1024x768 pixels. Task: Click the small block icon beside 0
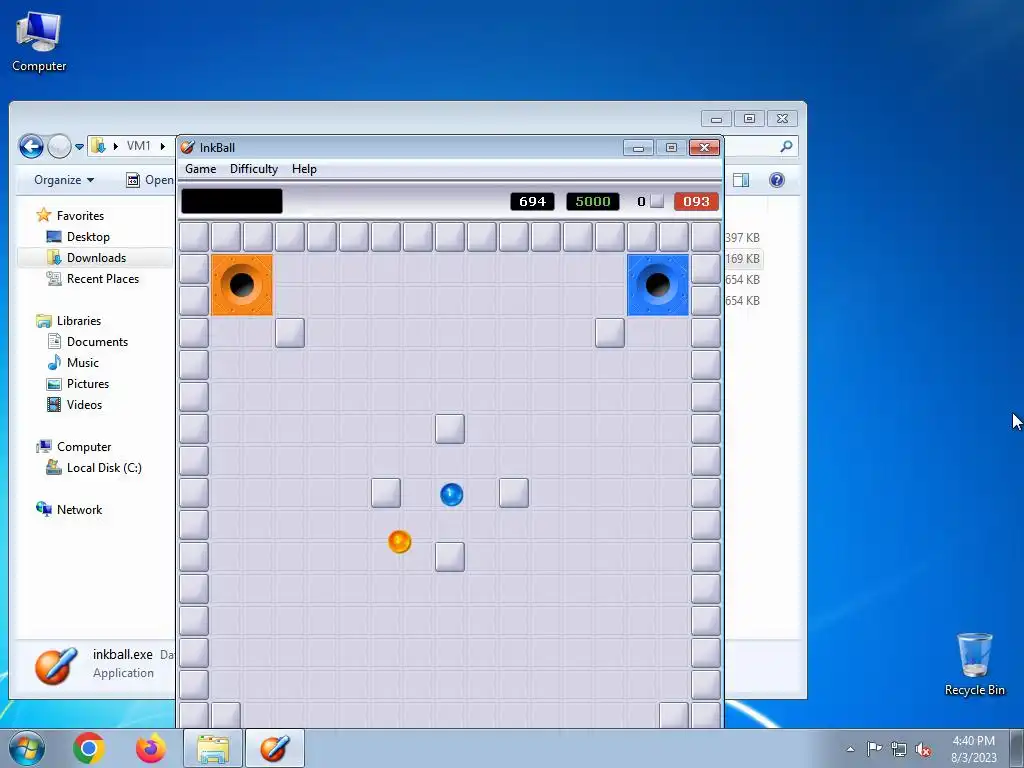657,201
